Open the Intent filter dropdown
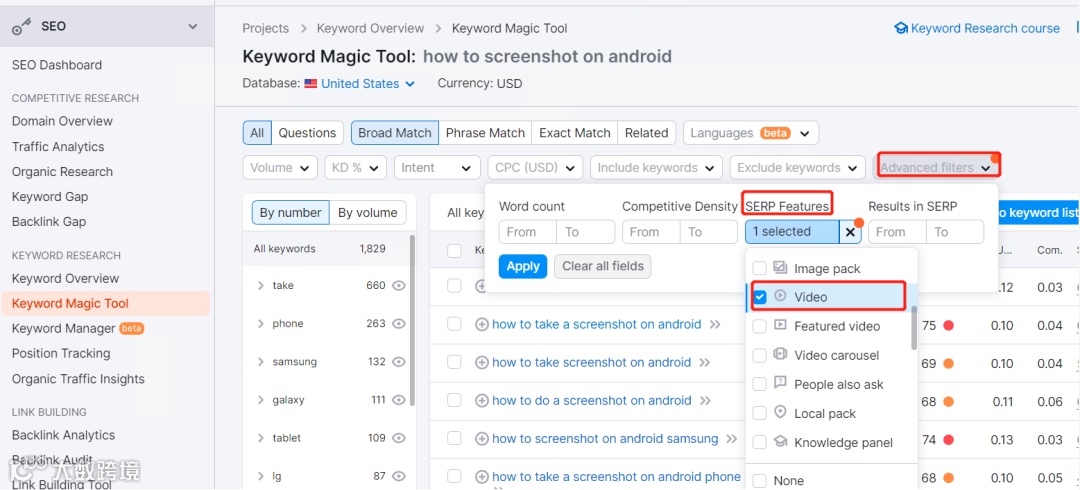 (x=437, y=167)
